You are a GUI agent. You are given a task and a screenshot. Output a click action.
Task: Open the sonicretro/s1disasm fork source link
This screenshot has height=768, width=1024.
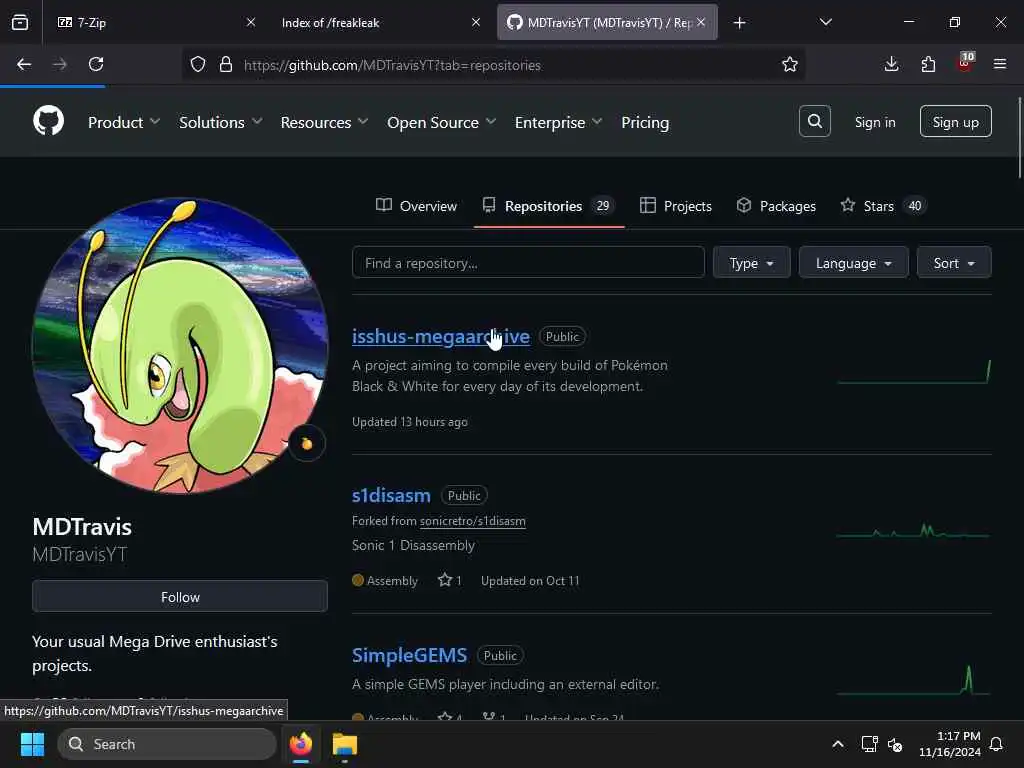[x=473, y=521]
